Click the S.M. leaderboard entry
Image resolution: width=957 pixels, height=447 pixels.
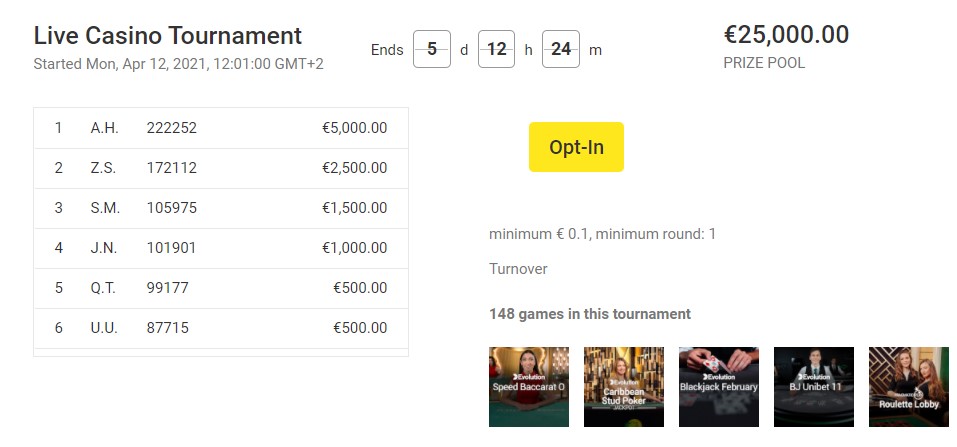[221, 208]
